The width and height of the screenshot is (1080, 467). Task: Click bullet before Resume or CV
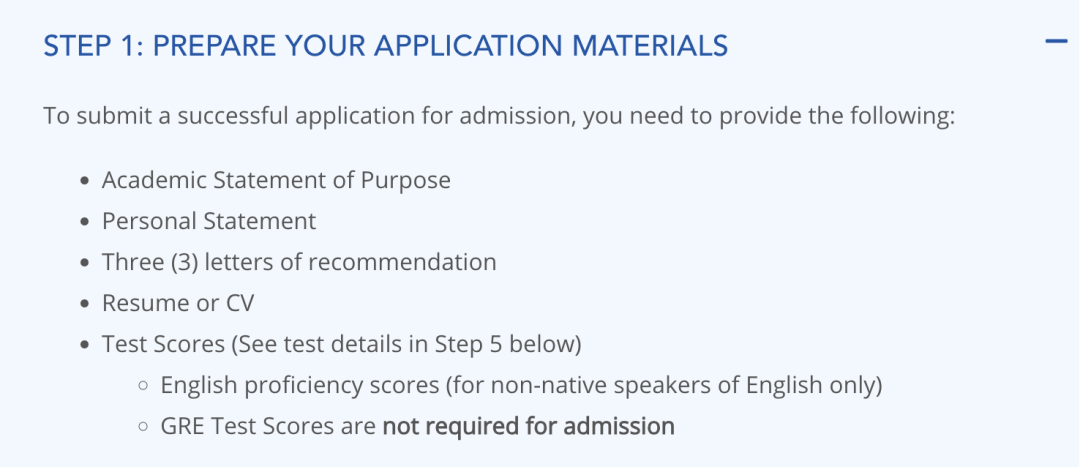tap(85, 304)
